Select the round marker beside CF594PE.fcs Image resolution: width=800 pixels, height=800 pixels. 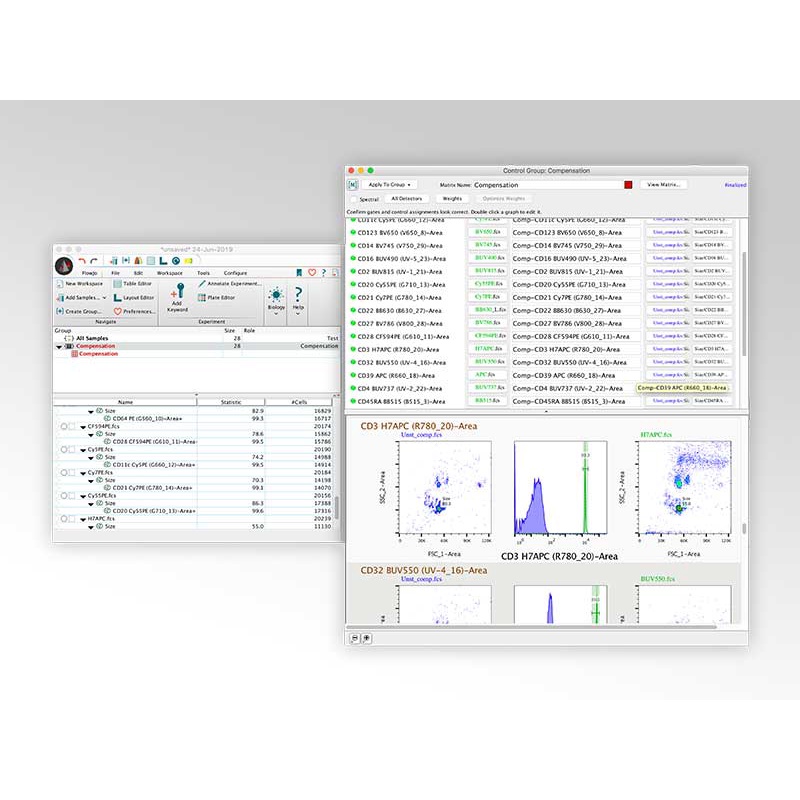64,426
